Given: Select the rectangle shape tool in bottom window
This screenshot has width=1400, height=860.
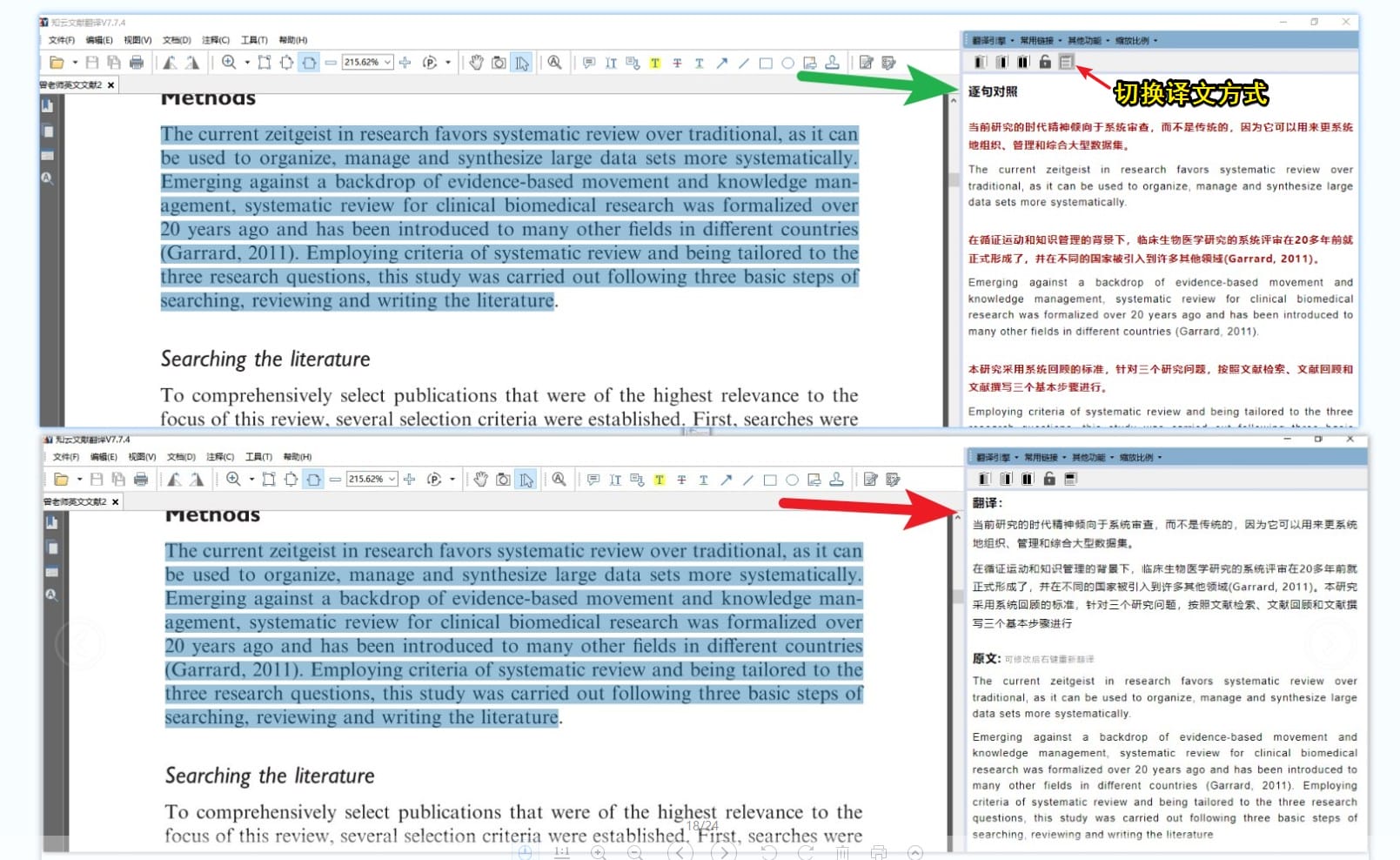Looking at the screenshot, I should point(770,480).
